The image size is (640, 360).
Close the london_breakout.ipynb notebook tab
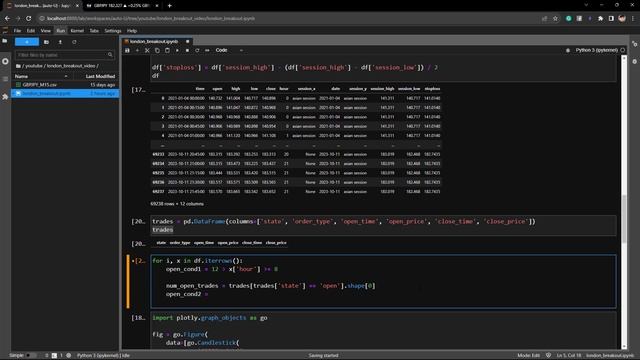click(188, 41)
